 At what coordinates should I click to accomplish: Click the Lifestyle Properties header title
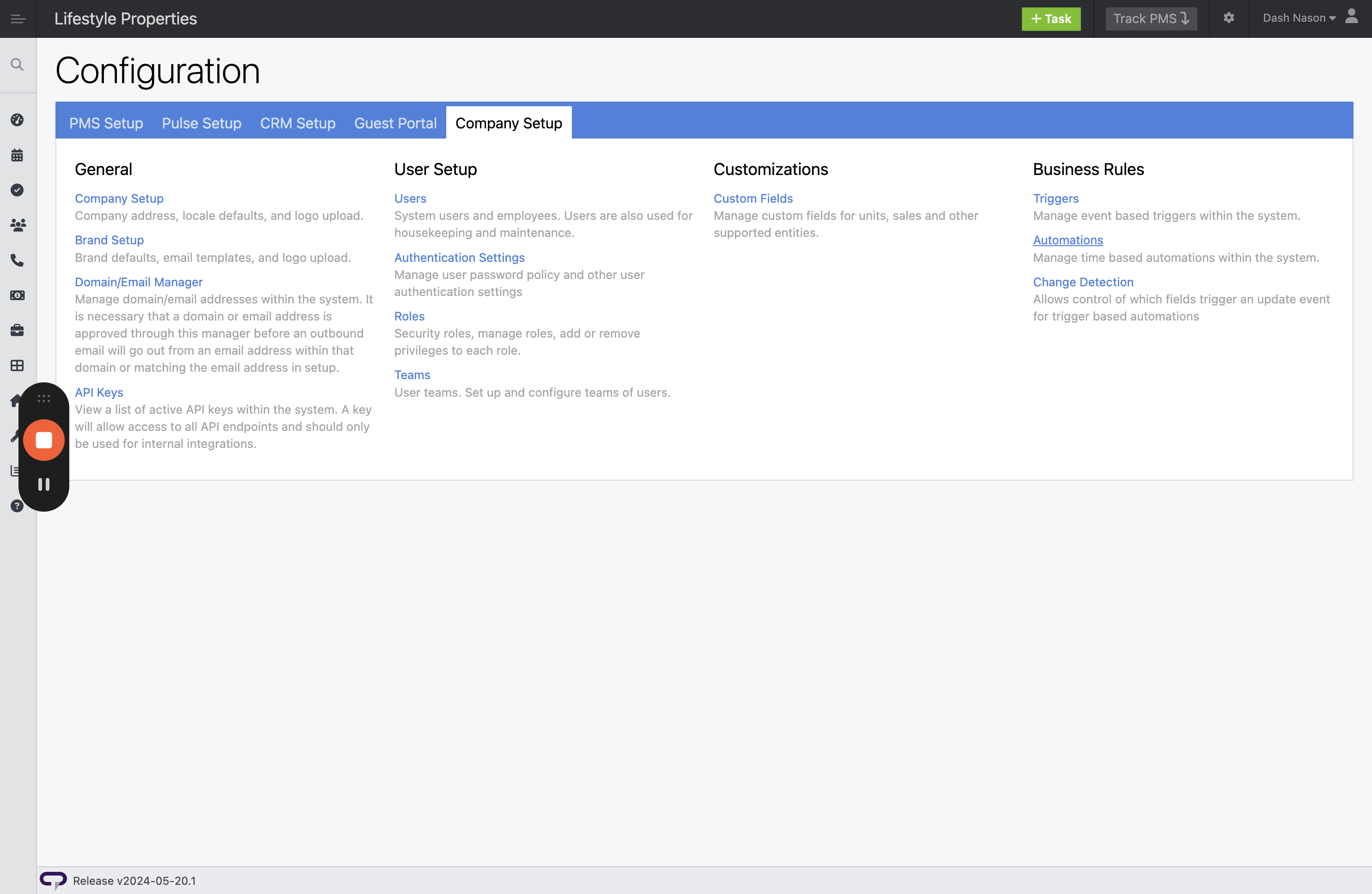point(126,19)
